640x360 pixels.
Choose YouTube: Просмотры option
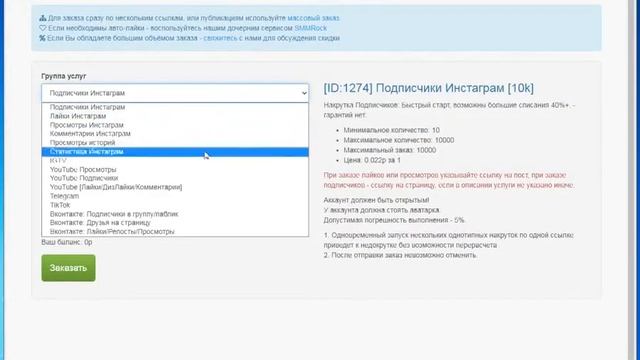point(175,169)
